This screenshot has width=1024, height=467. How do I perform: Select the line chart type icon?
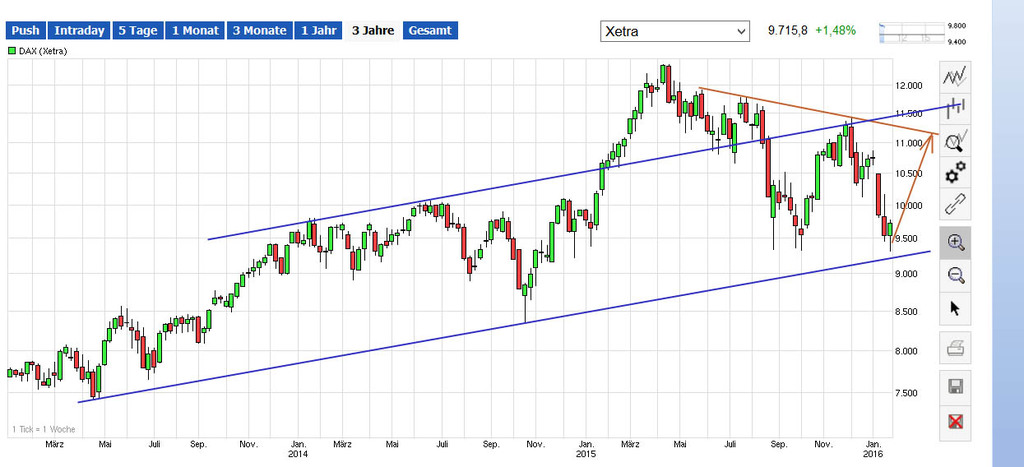pos(955,75)
